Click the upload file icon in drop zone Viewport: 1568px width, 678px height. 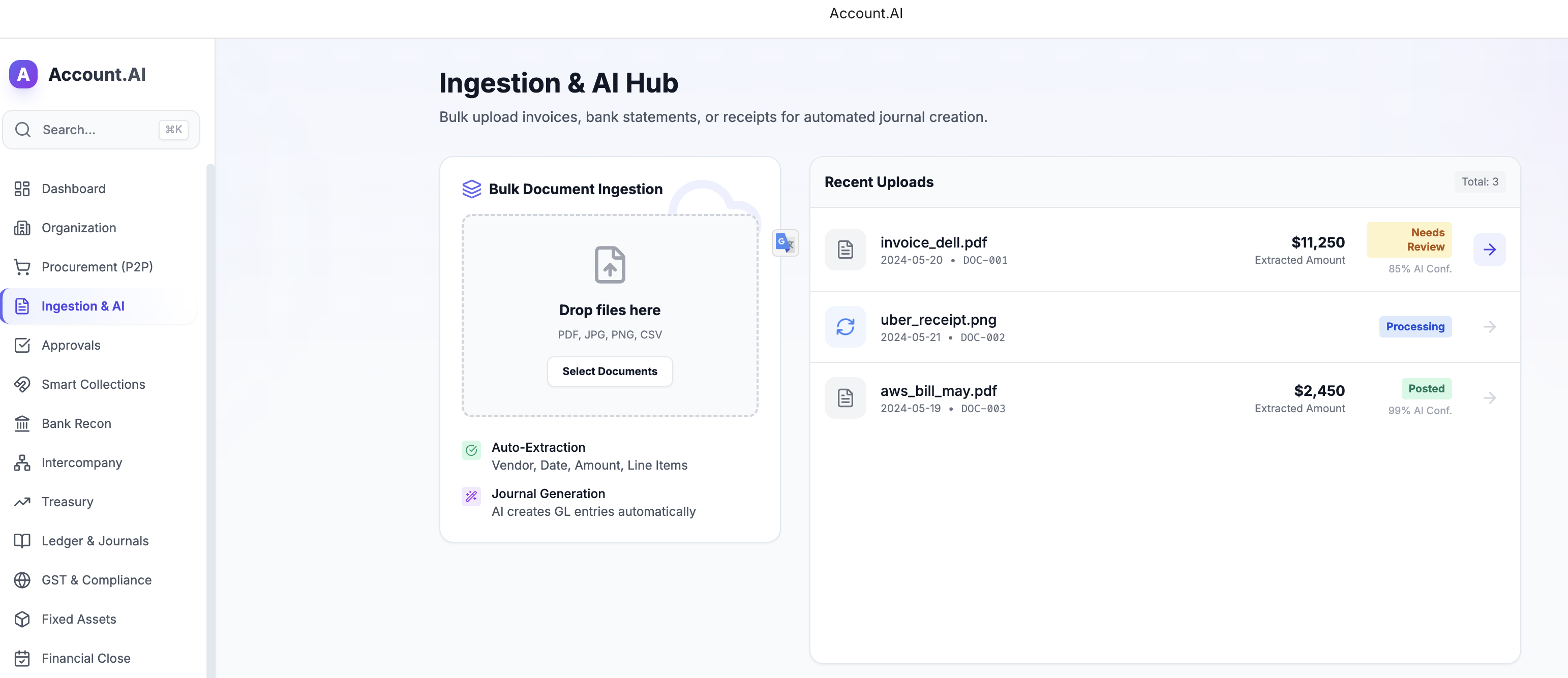tap(609, 265)
